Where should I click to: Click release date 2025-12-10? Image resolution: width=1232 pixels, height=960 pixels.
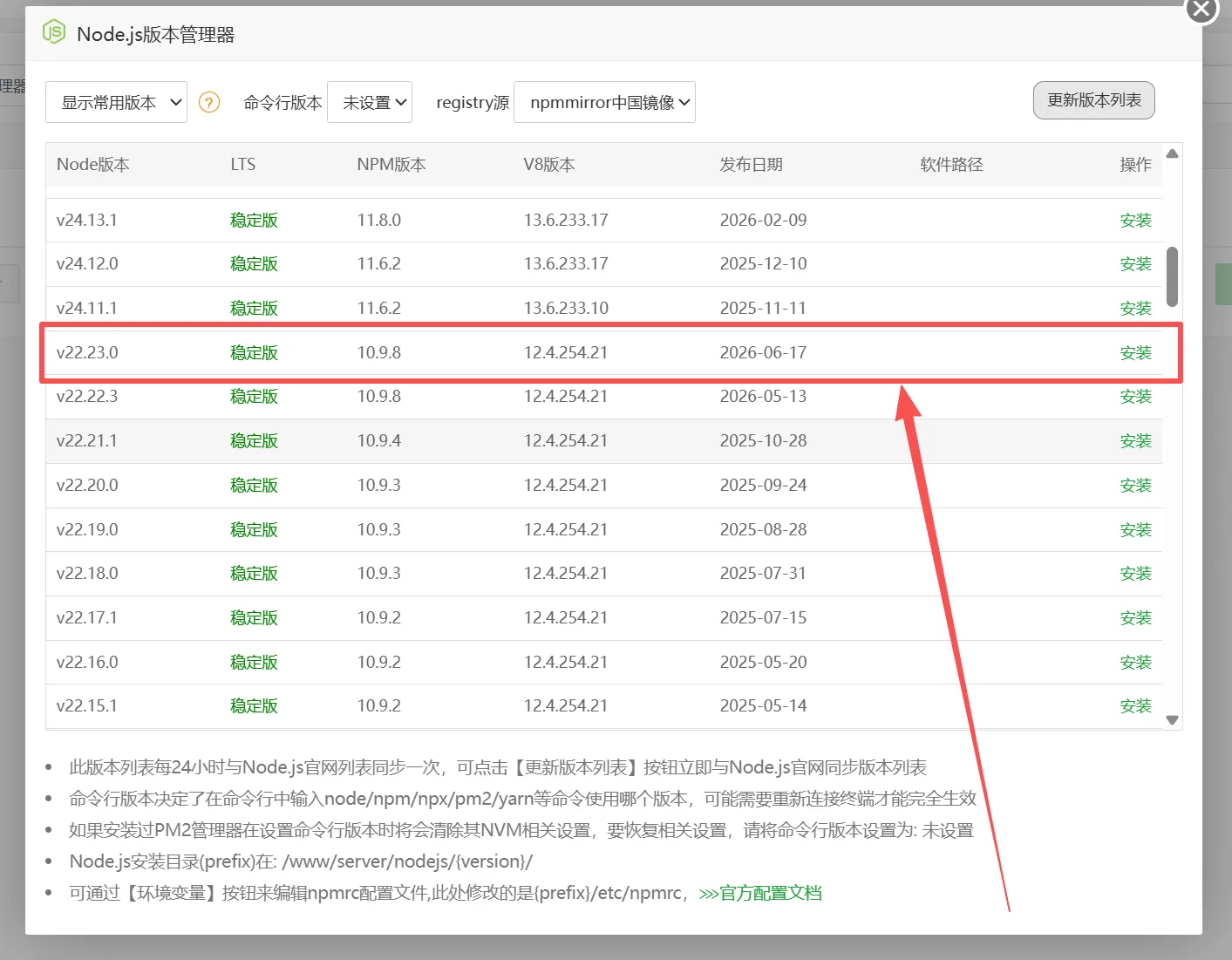click(764, 264)
